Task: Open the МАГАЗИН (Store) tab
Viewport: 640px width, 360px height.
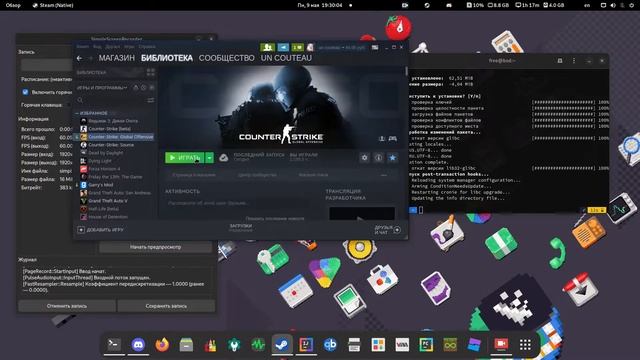Action: tap(116, 58)
